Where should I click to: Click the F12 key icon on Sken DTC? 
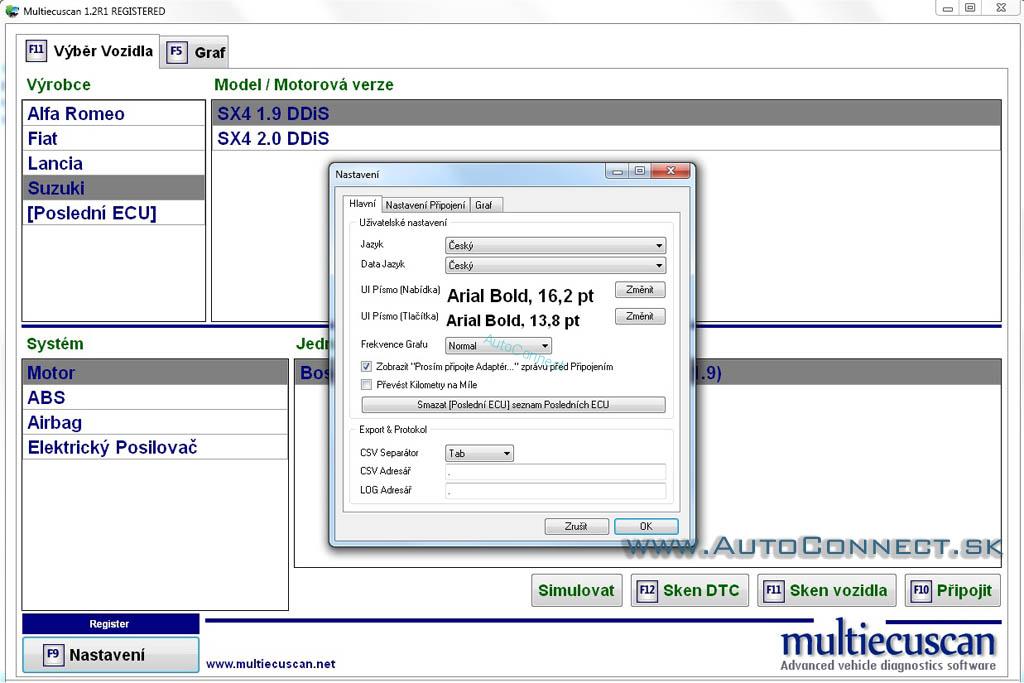pyautogui.click(x=647, y=591)
